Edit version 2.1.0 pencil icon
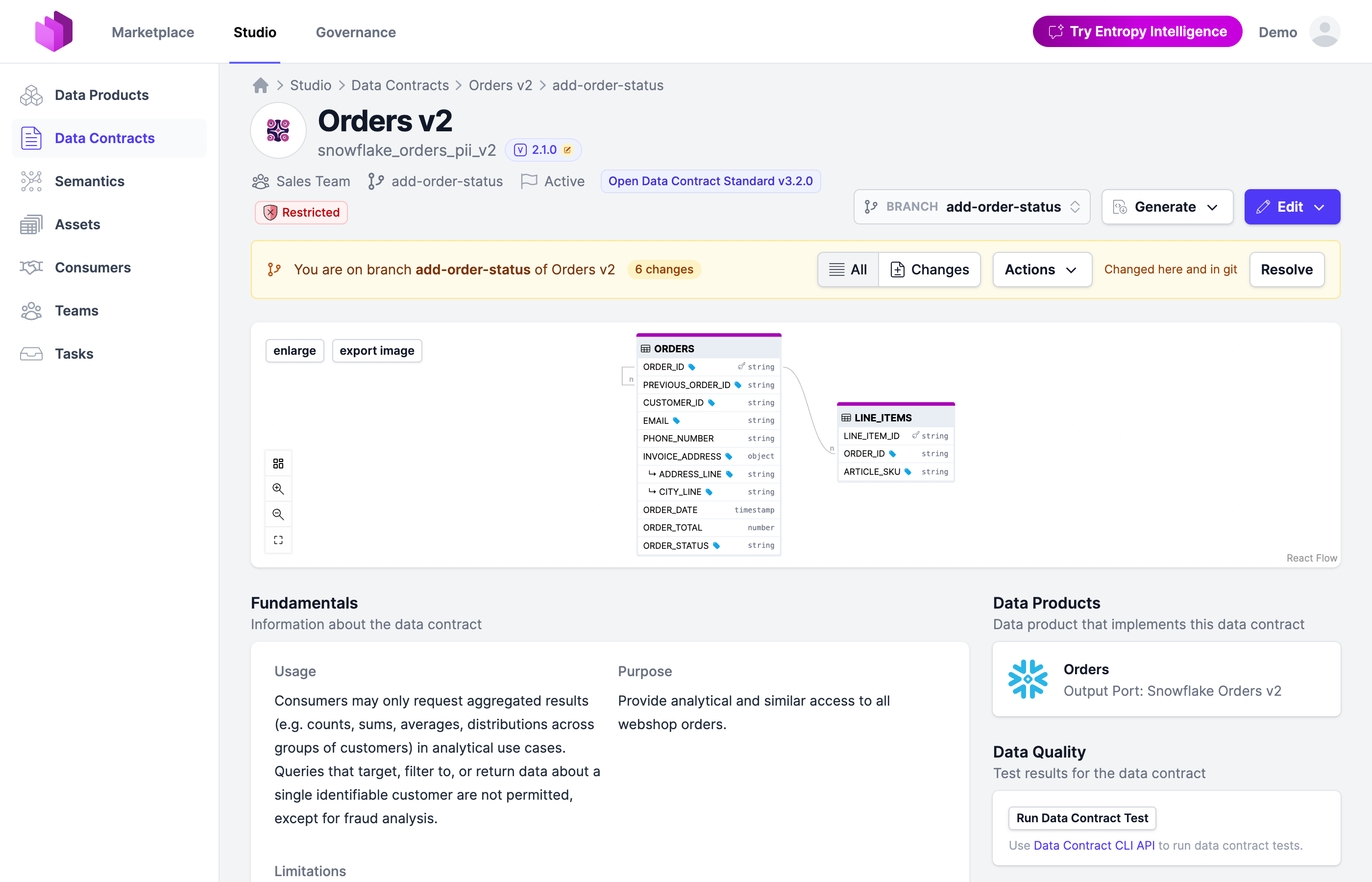1372x882 pixels. [x=567, y=150]
